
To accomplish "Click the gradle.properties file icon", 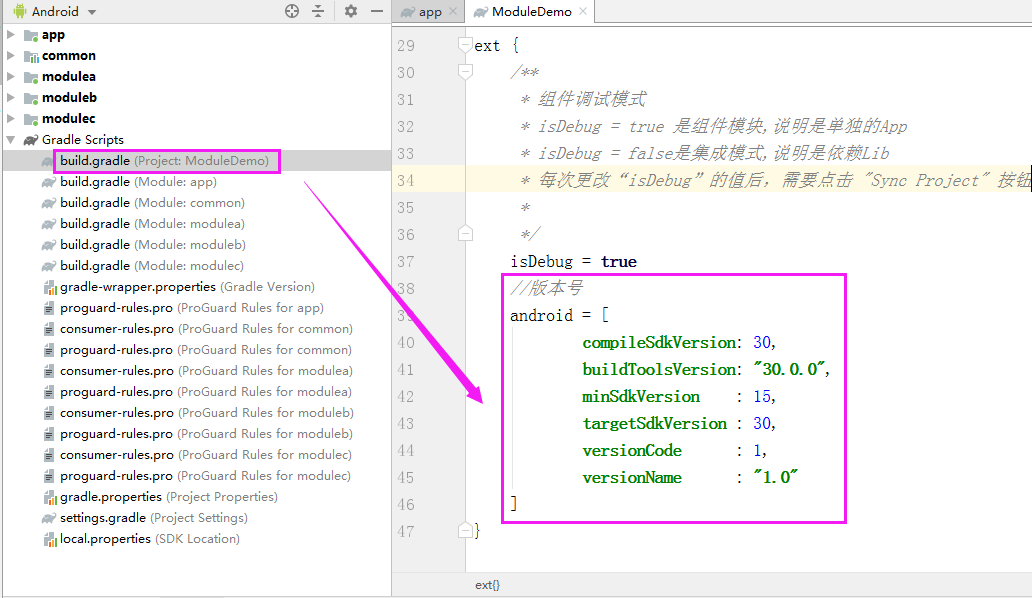I will tap(49, 497).
